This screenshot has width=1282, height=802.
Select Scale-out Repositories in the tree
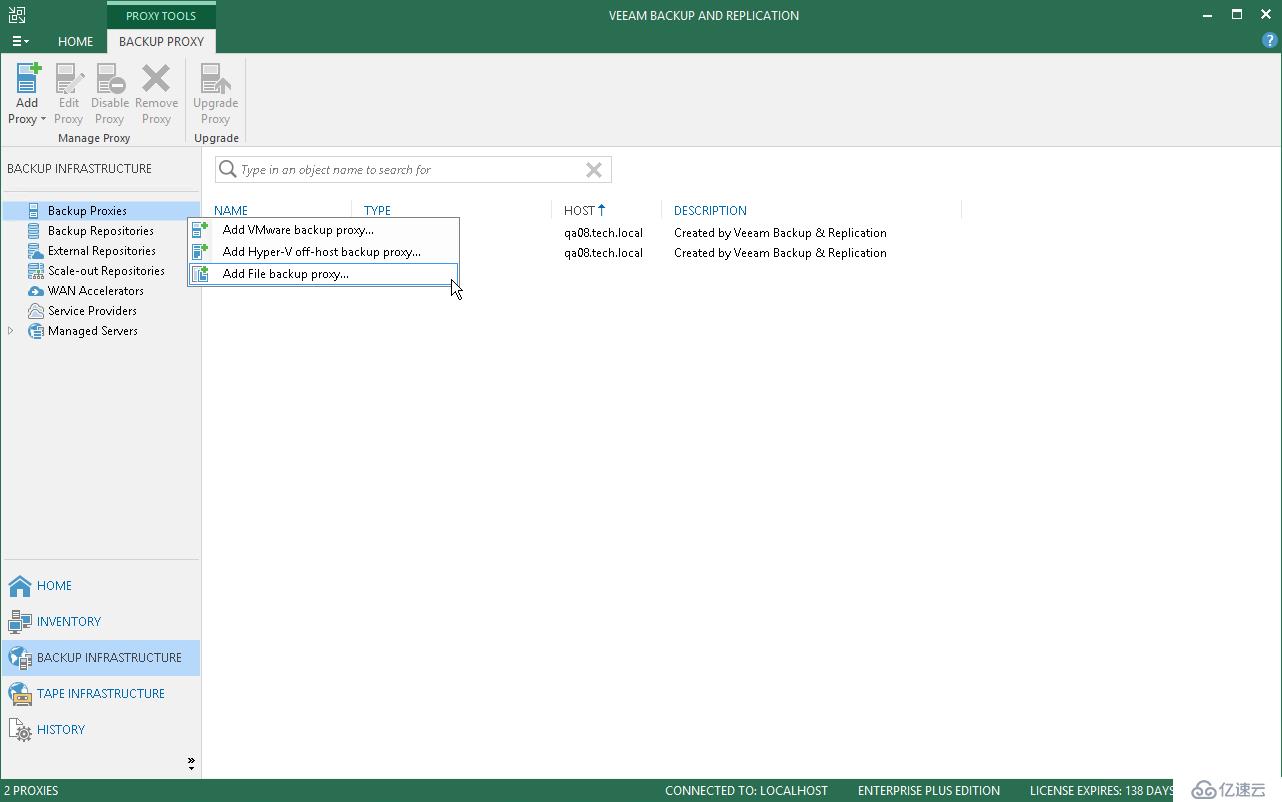[x=106, y=271]
